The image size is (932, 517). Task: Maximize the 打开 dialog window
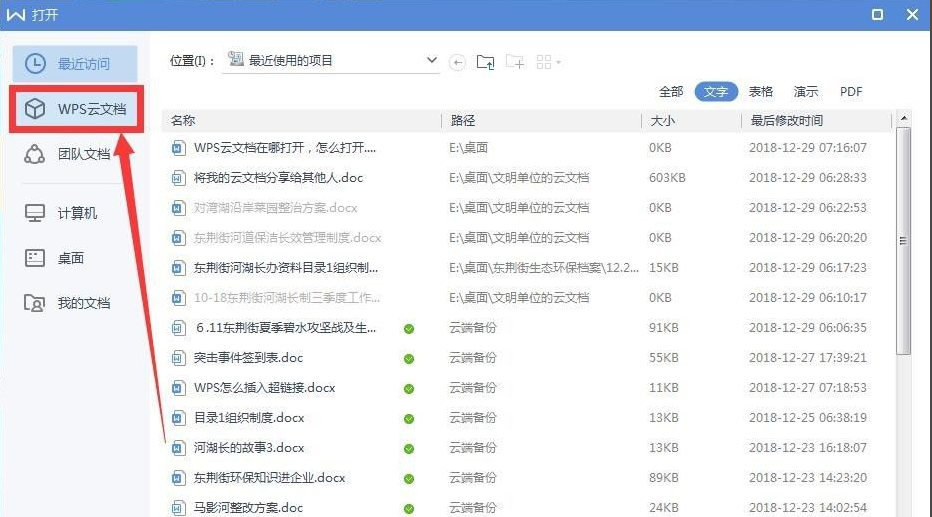point(877,14)
